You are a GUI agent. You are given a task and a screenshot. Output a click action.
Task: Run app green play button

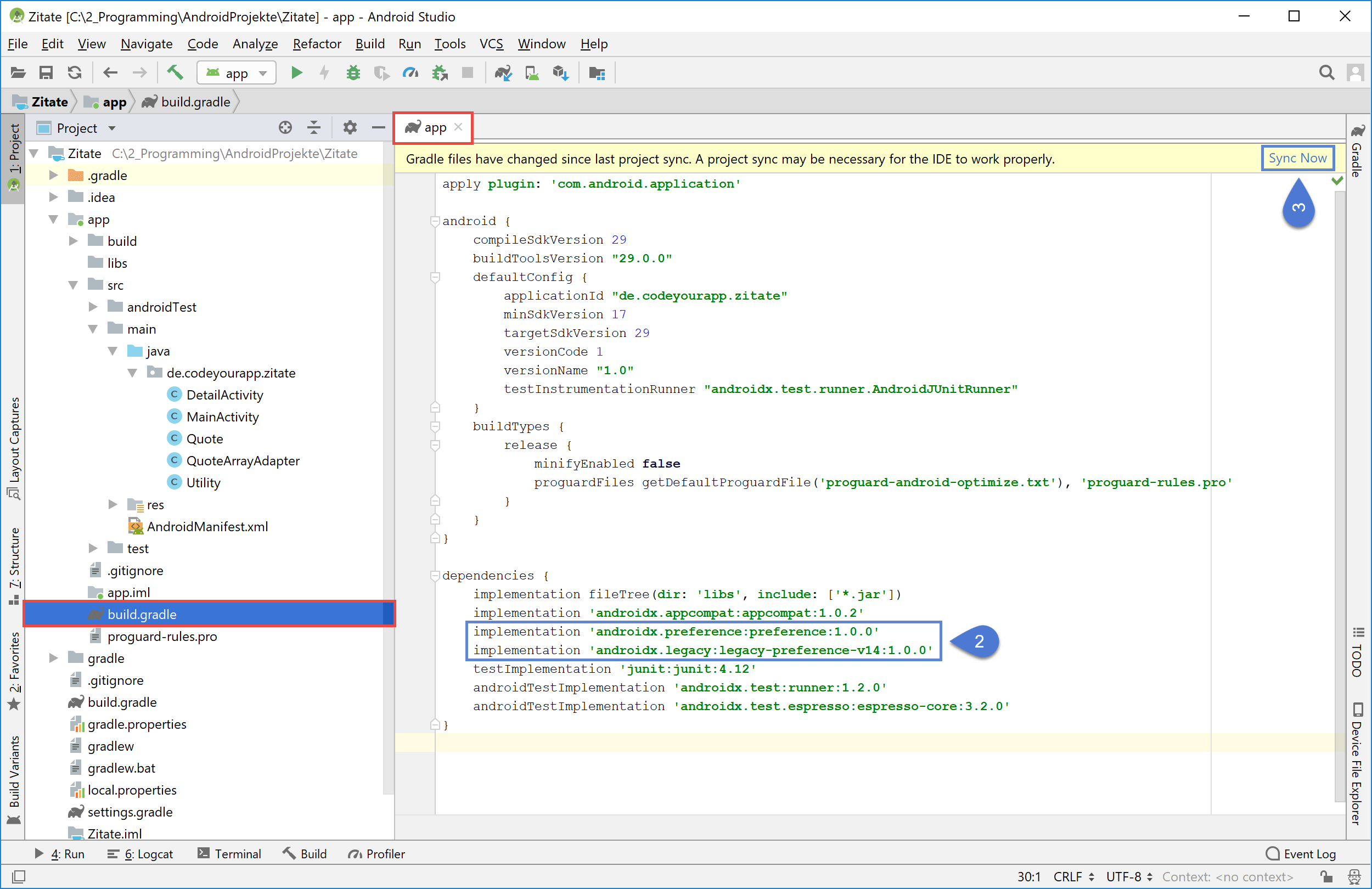click(297, 73)
